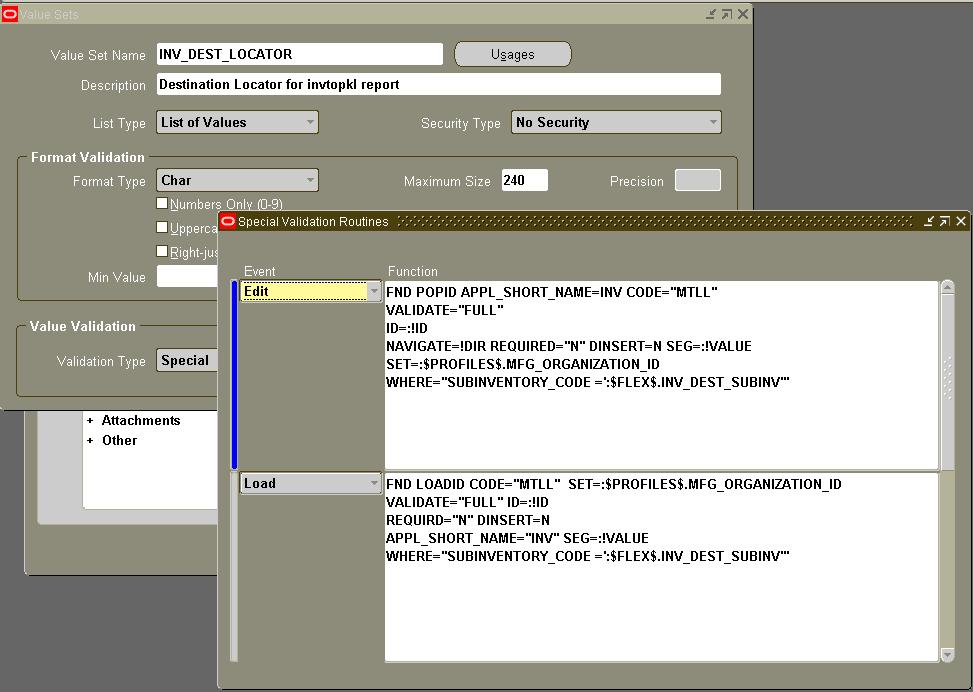Click the Oracle icon on Special Validation Routines
This screenshot has width=973, height=692.
(x=228, y=221)
